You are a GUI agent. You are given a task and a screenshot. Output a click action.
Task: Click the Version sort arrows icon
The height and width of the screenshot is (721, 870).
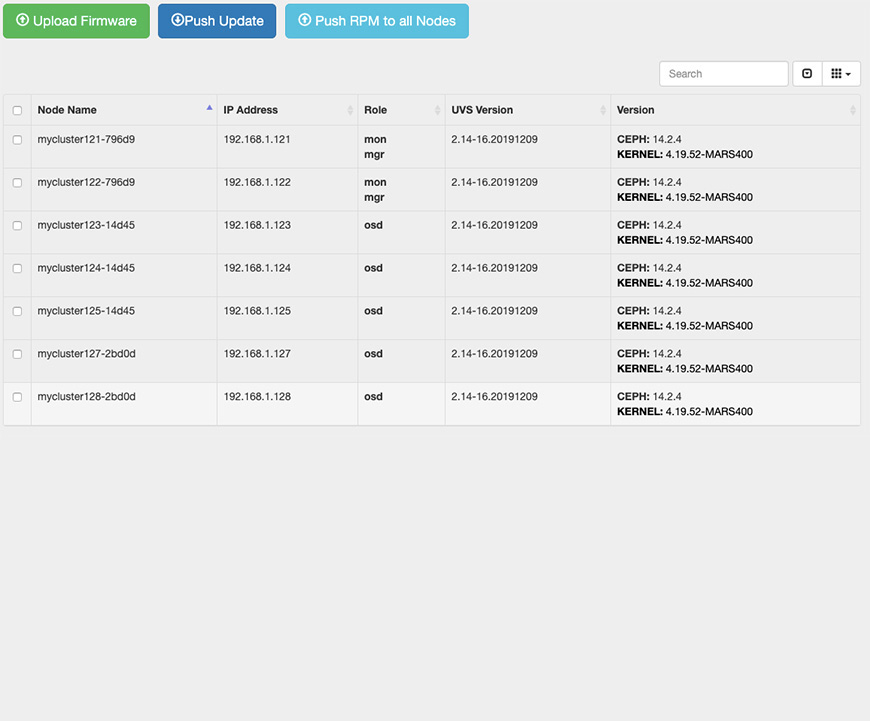click(853, 110)
